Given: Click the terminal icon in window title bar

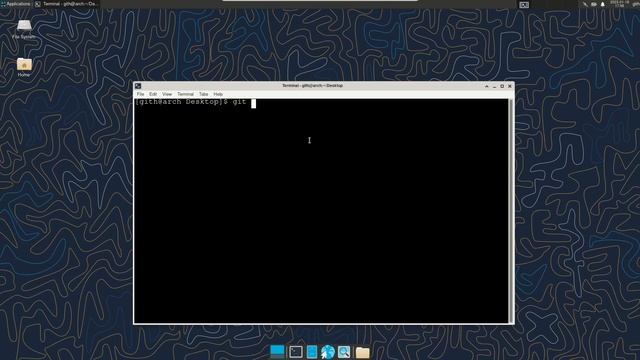Looking at the screenshot, I should click(x=138, y=86).
